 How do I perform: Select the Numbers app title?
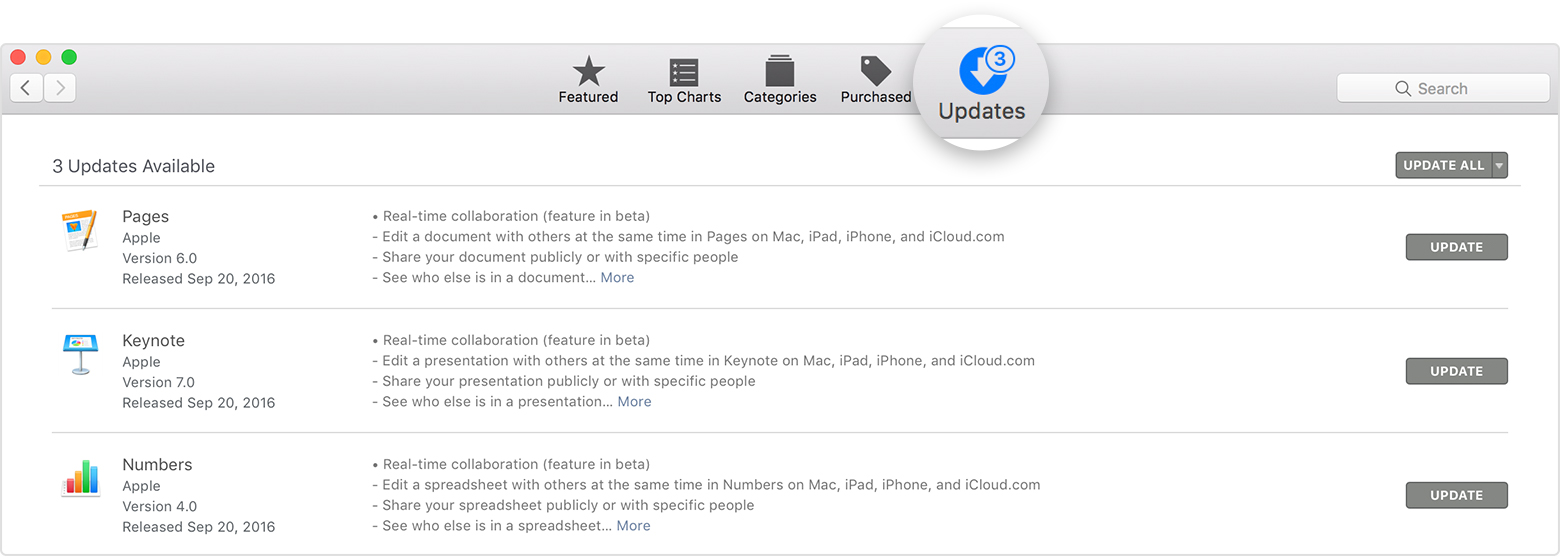[157, 465]
